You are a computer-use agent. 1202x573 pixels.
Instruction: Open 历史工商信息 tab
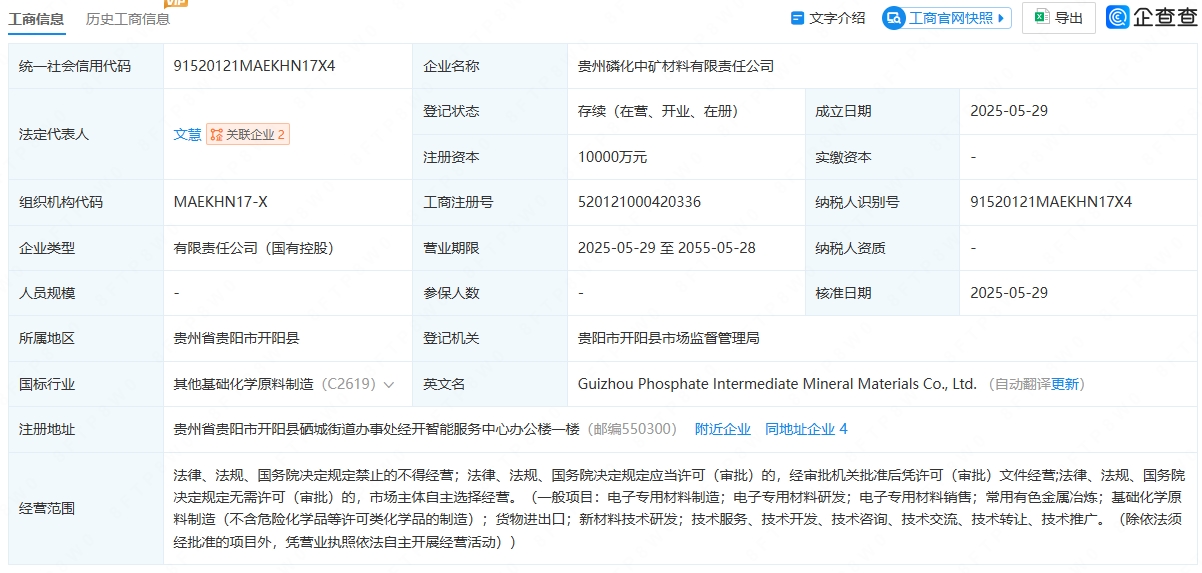tap(128, 18)
